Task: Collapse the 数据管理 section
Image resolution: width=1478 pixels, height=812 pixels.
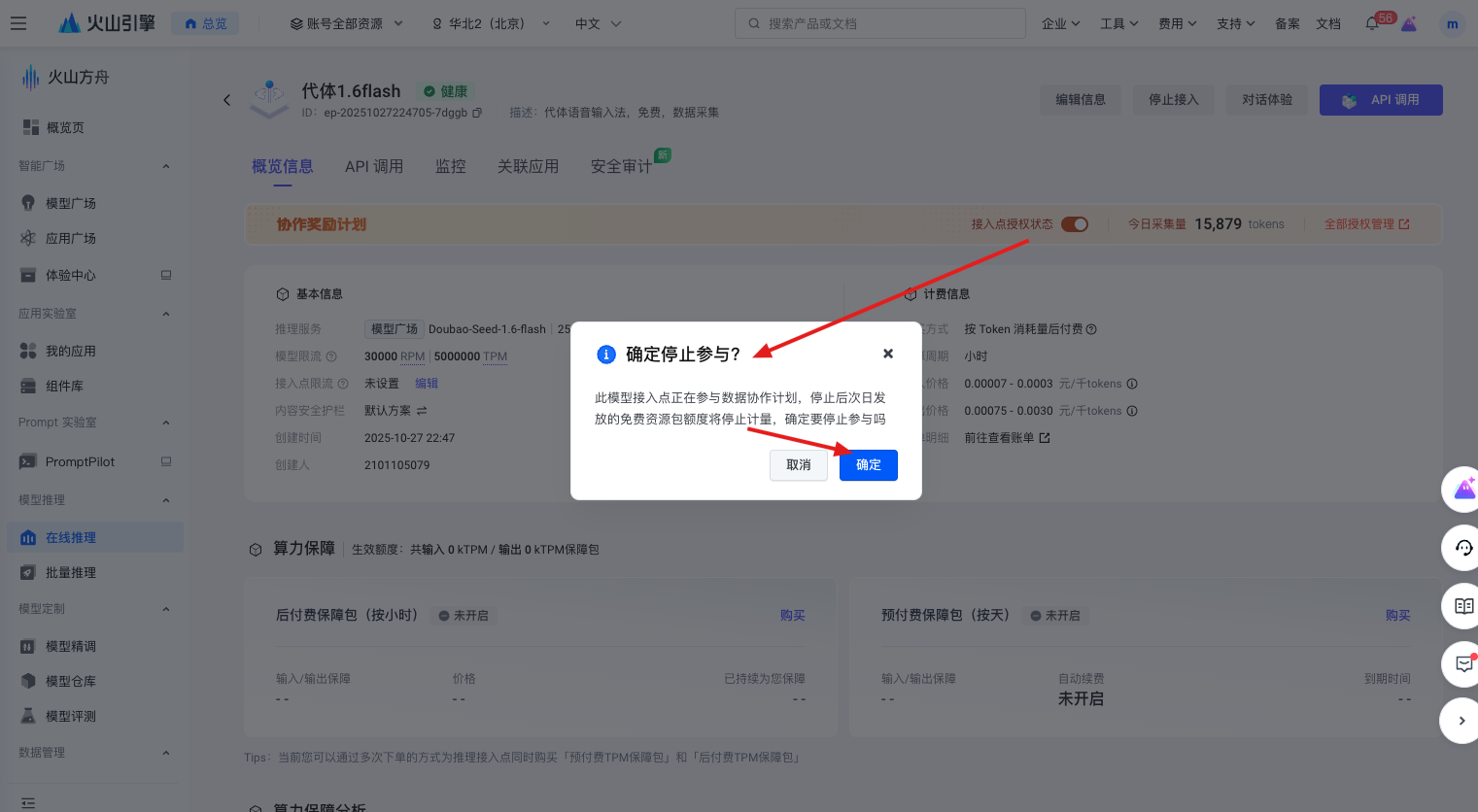Action: point(166,753)
